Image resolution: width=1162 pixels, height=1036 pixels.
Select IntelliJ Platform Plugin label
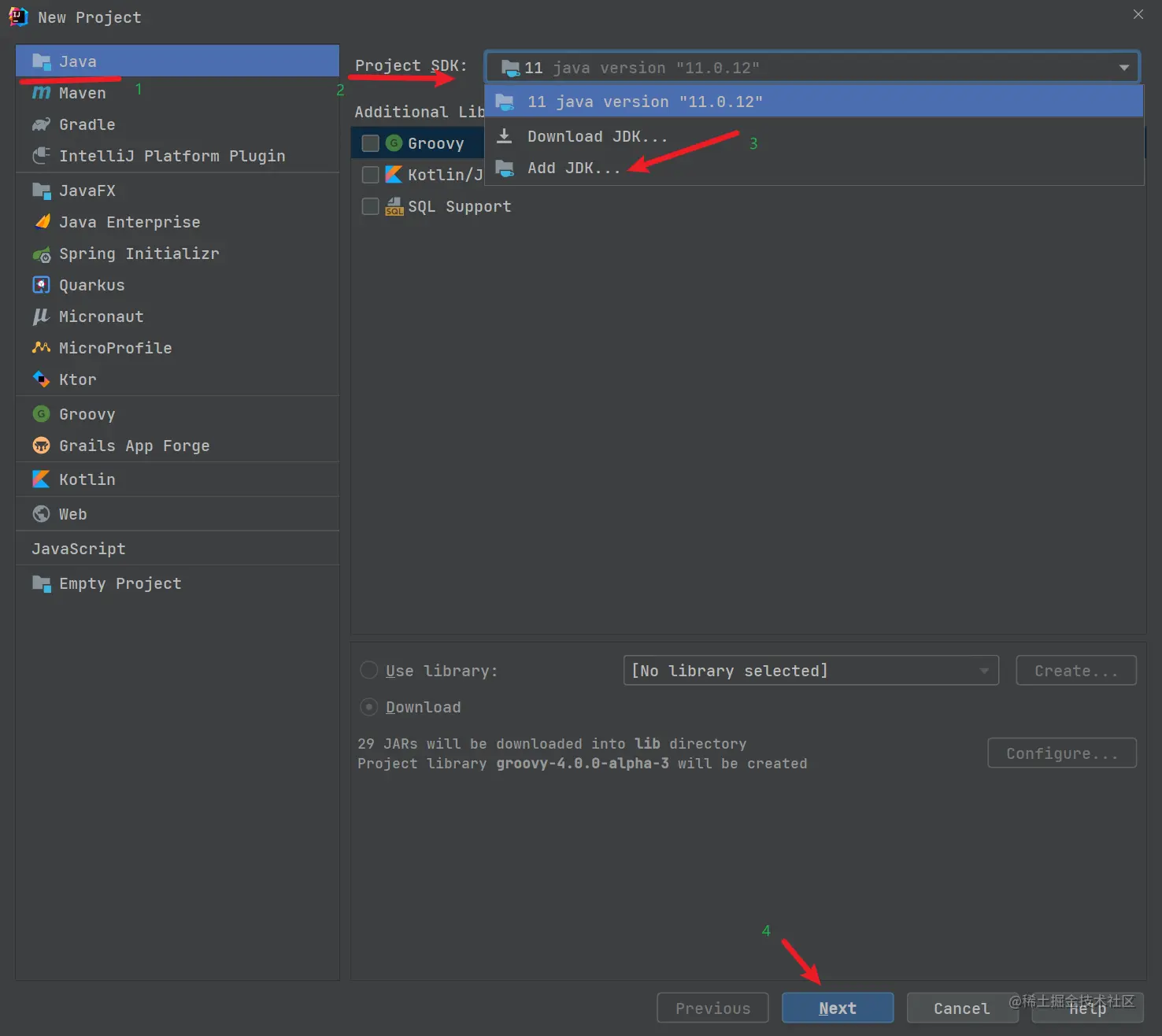pyautogui.click(x=172, y=156)
